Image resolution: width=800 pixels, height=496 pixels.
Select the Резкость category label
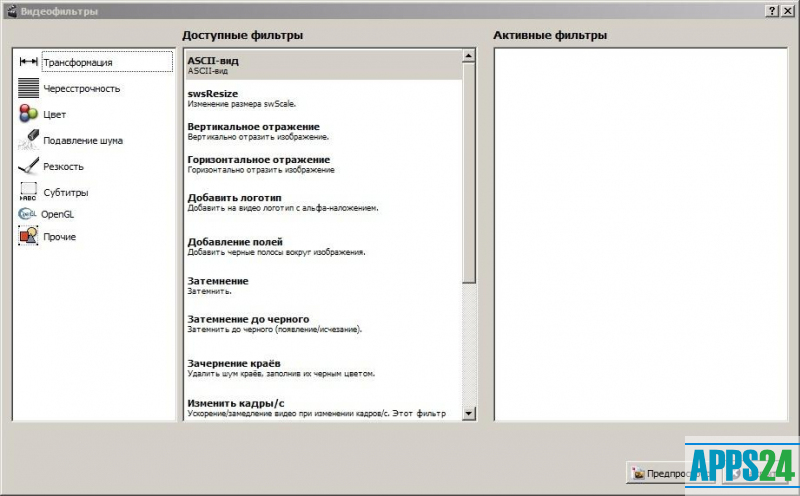click(x=63, y=166)
